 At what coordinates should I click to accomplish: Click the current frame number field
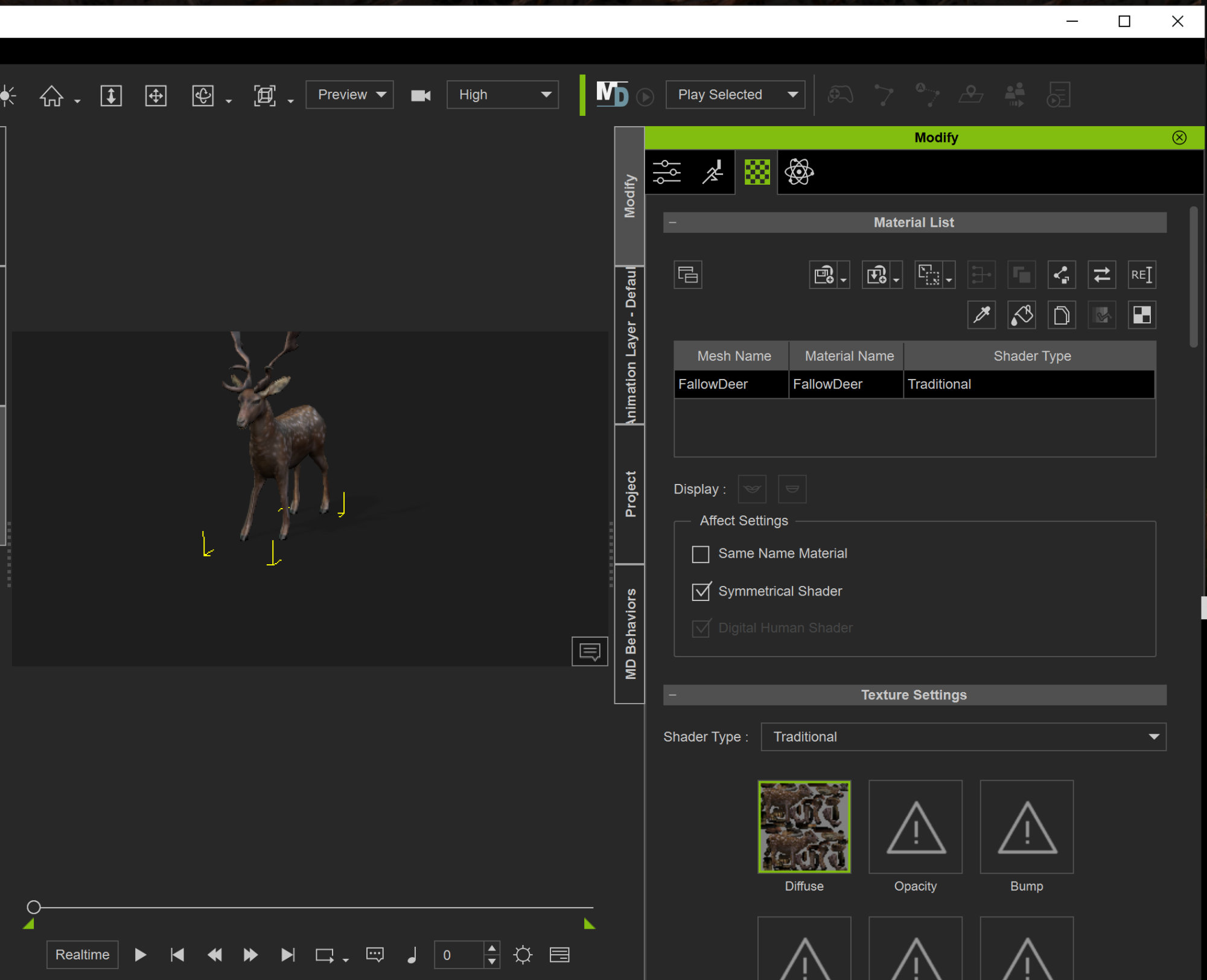tap(459, 955)
